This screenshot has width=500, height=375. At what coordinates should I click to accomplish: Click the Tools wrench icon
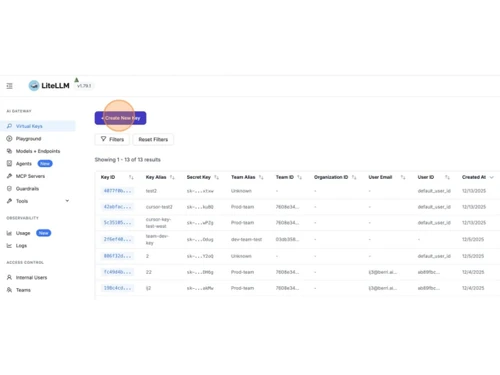point(9,201)
